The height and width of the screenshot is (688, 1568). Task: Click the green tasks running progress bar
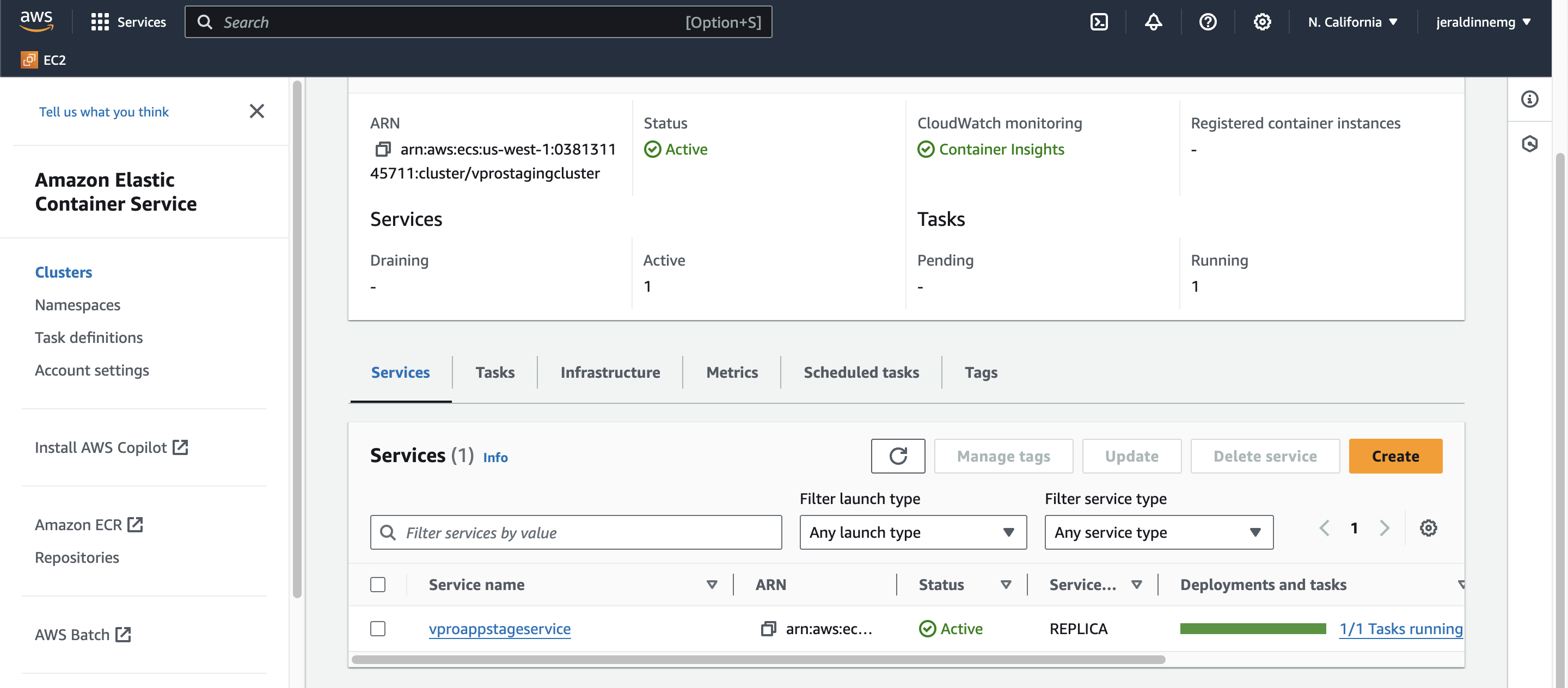[1252, 628]
